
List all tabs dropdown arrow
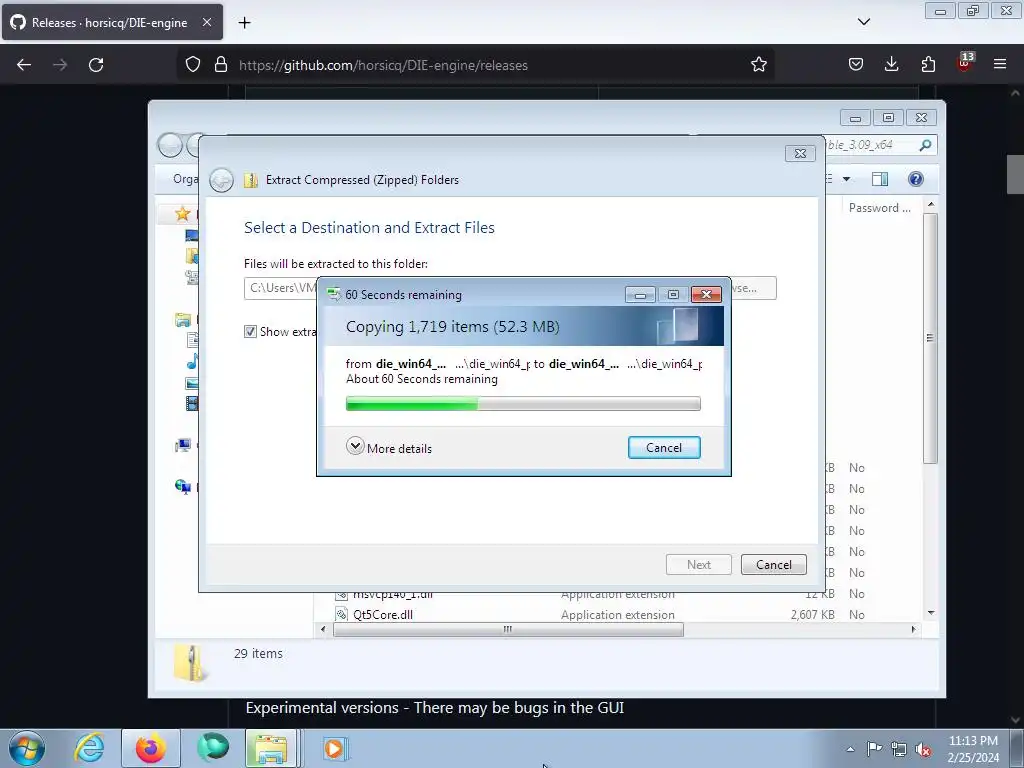(x=863, y=22)
